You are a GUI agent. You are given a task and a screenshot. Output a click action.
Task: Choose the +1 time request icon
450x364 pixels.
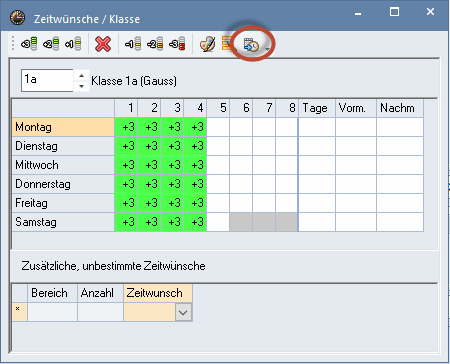(73, 44)
